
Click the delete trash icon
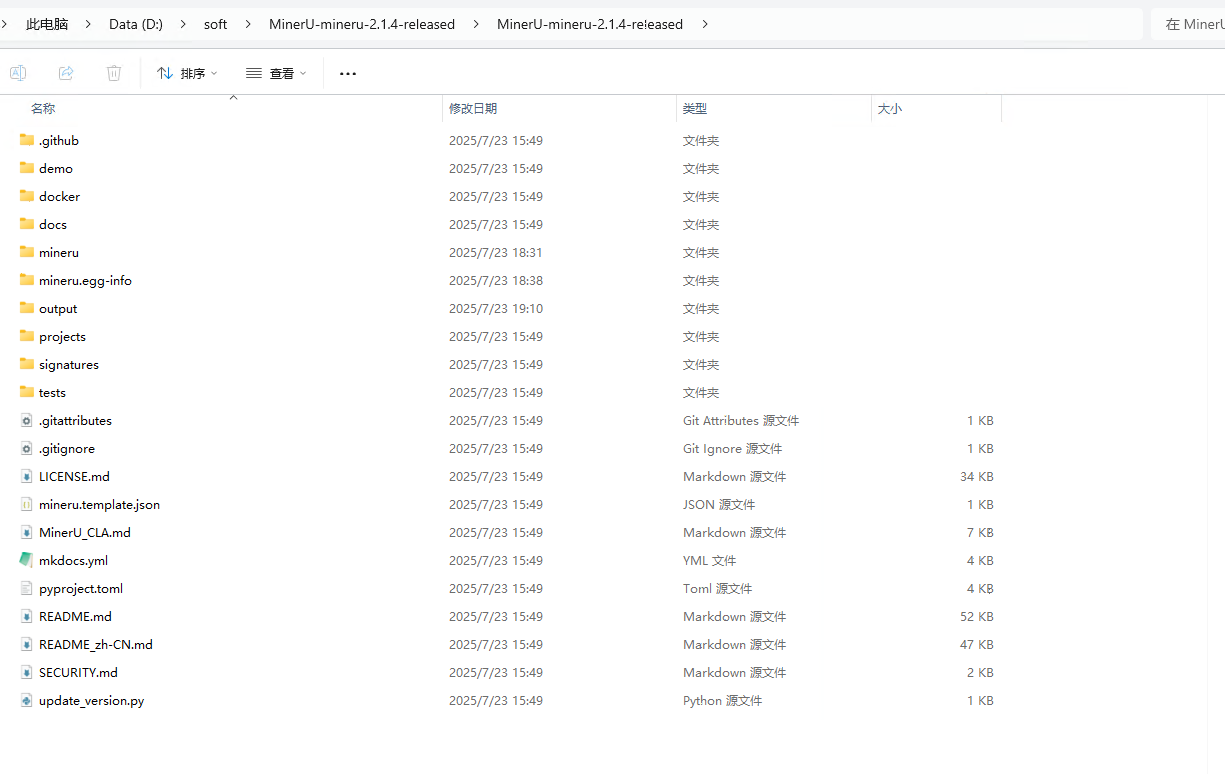point(113,72)
